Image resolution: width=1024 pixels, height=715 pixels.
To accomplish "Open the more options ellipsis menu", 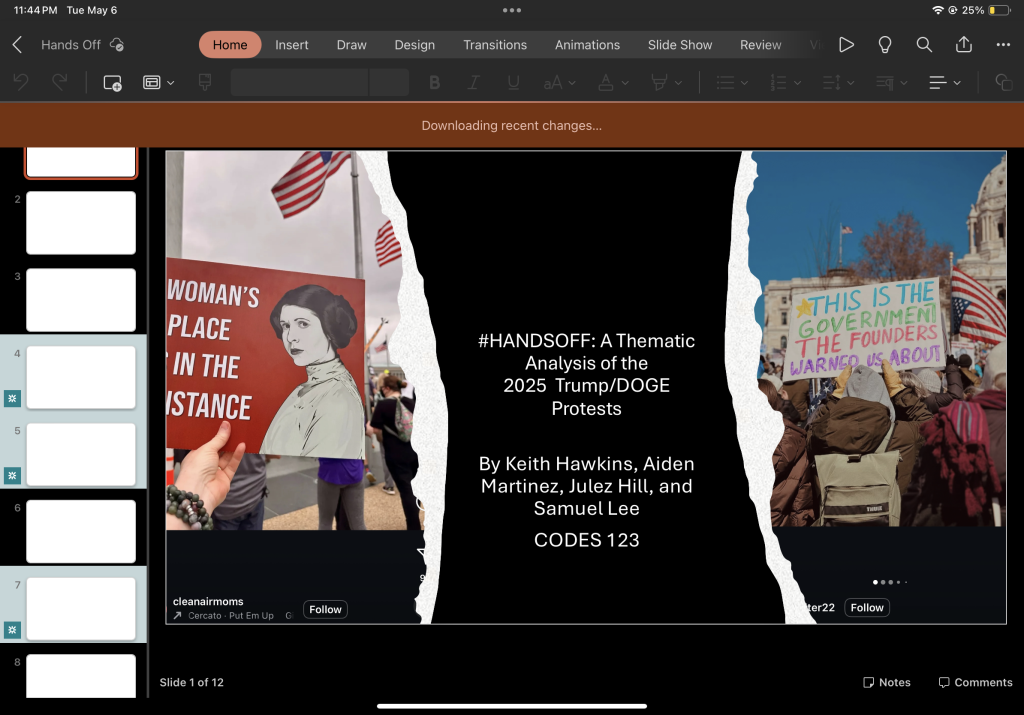I will pos(1003,44).
